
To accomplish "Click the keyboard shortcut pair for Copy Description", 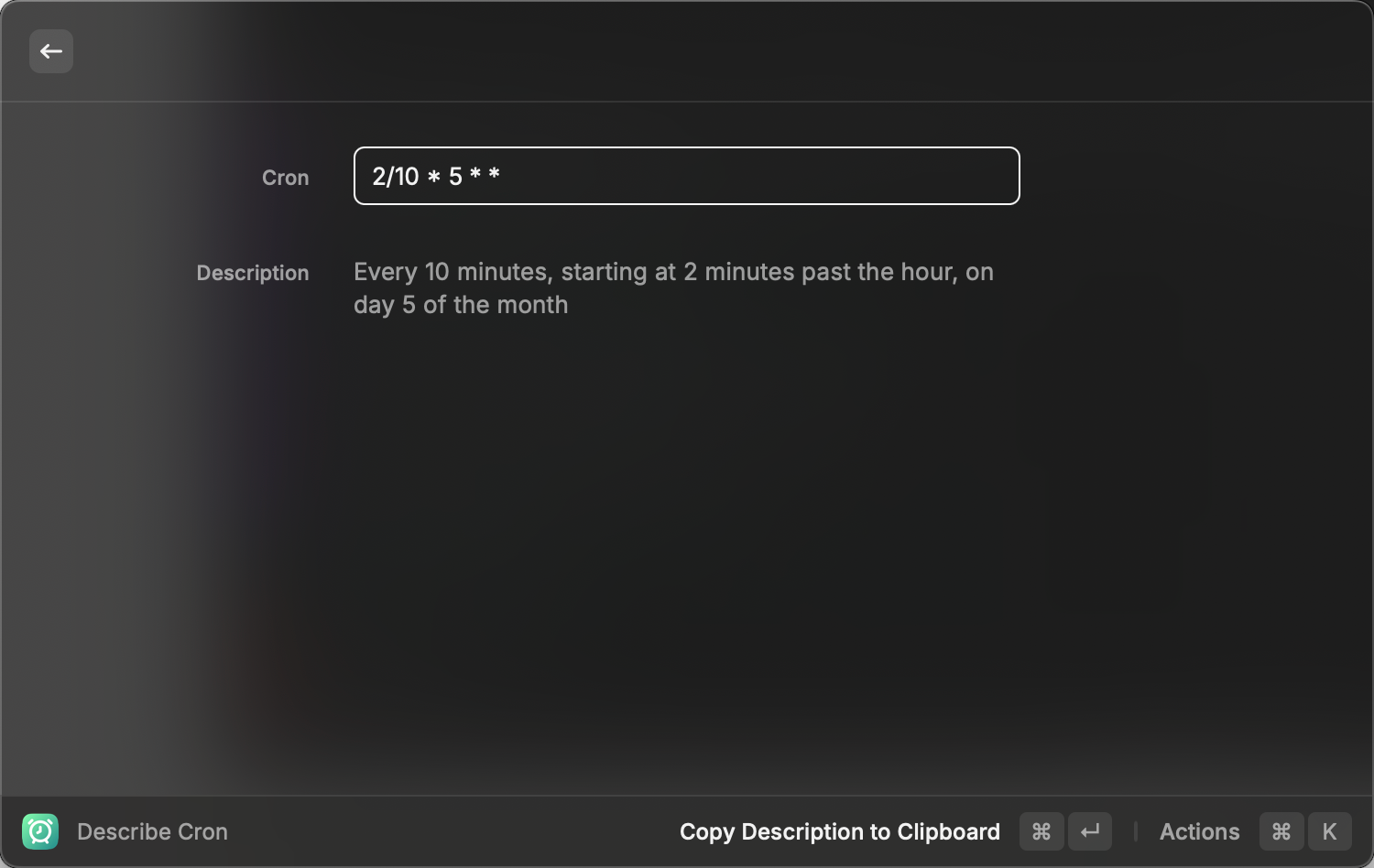I will [x=1065, y=831].
